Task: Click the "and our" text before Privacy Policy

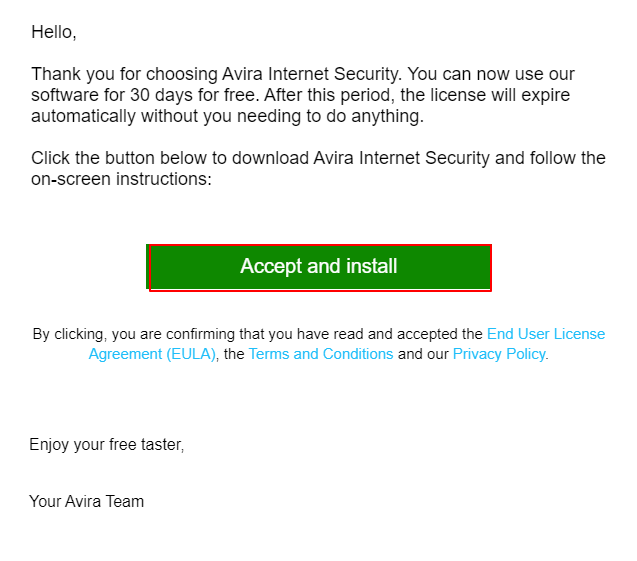Action: (x=423, y=354)
